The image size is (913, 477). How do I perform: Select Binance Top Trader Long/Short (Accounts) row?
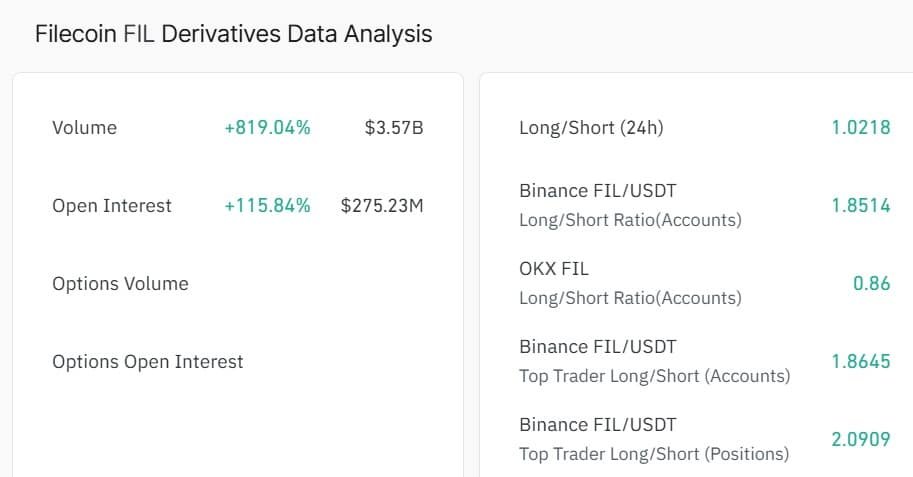click(705, 362)
